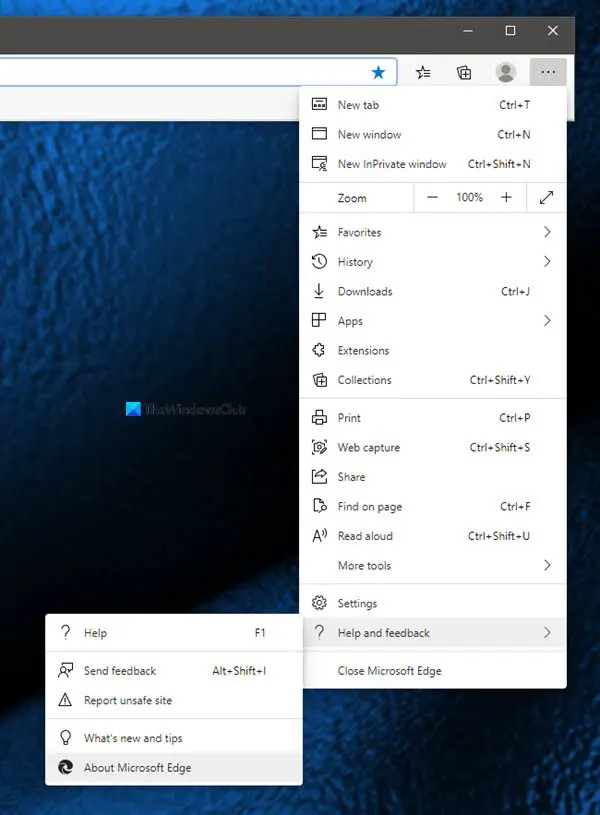Decrease zoom with the minus button
The height and width of the screenshot is (815, 600).
point(432,198)
